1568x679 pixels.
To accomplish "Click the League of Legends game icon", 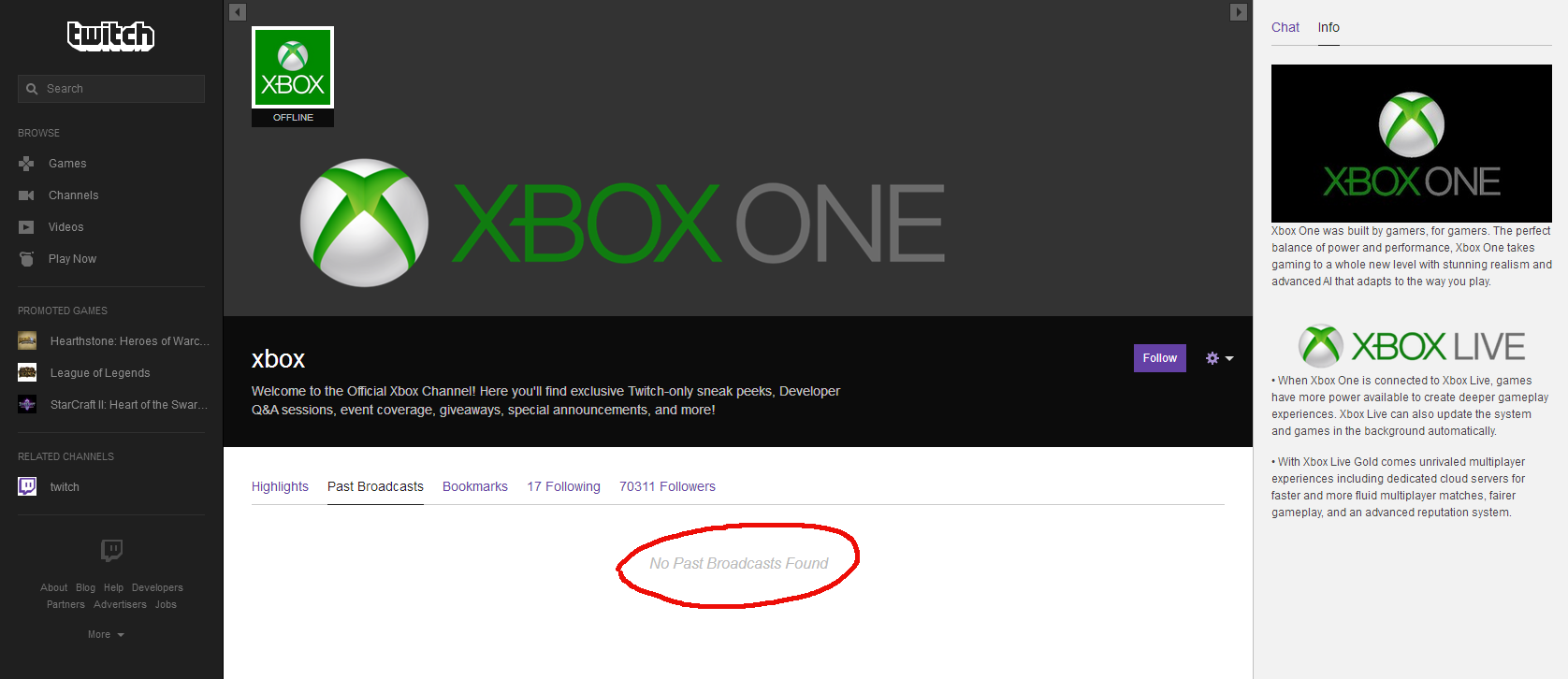I will [27, 373].
